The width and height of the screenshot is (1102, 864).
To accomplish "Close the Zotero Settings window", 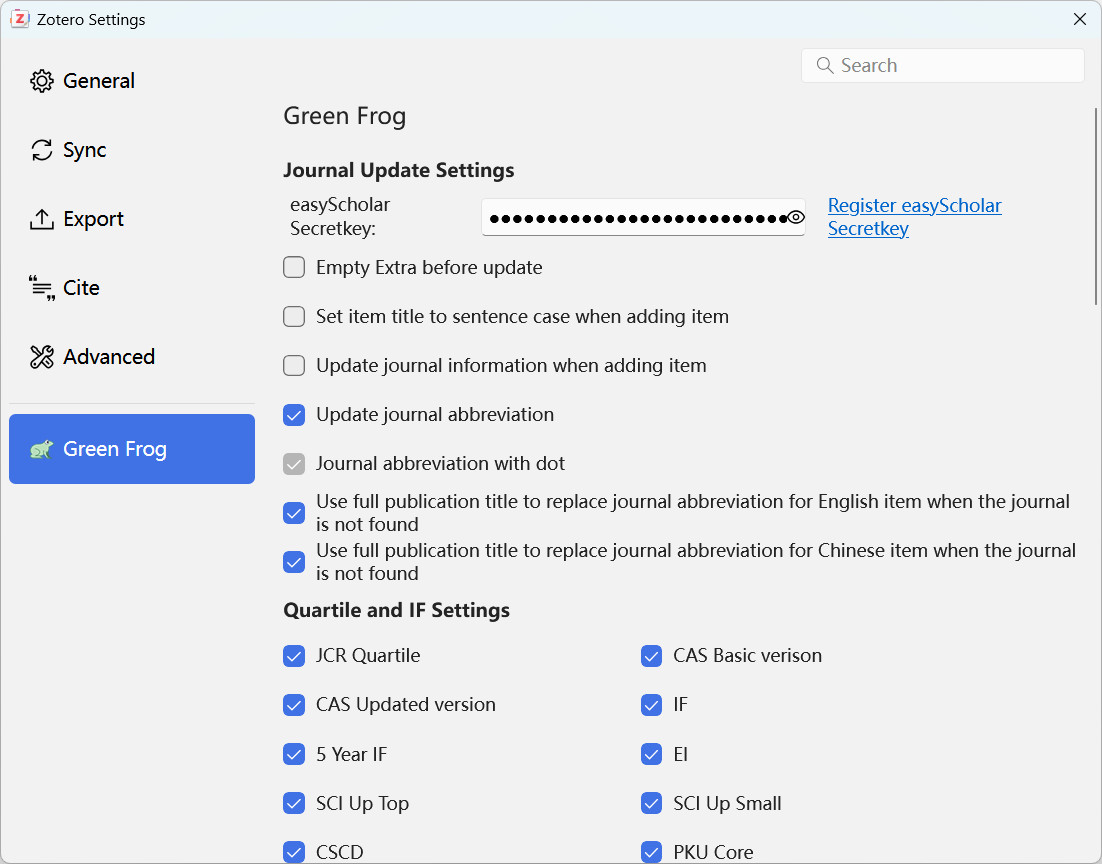I will coord(1080,19).
